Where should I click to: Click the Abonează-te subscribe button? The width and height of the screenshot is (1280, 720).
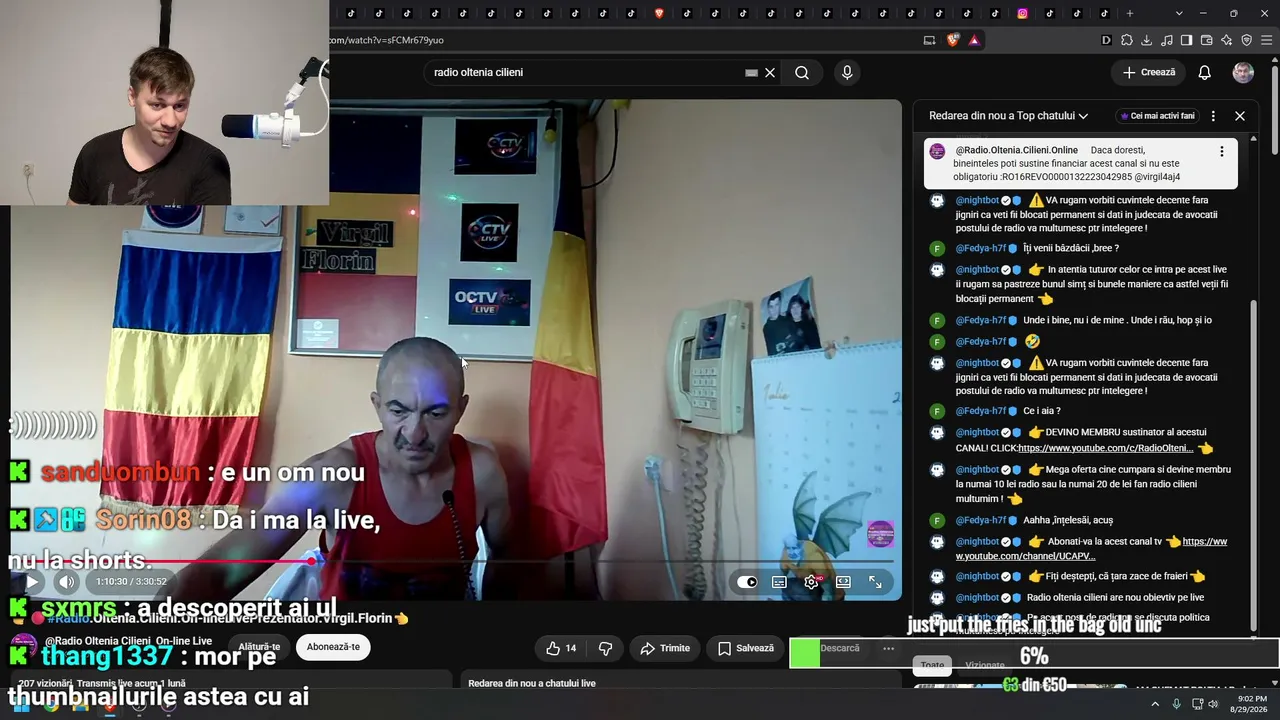[333, 647]
